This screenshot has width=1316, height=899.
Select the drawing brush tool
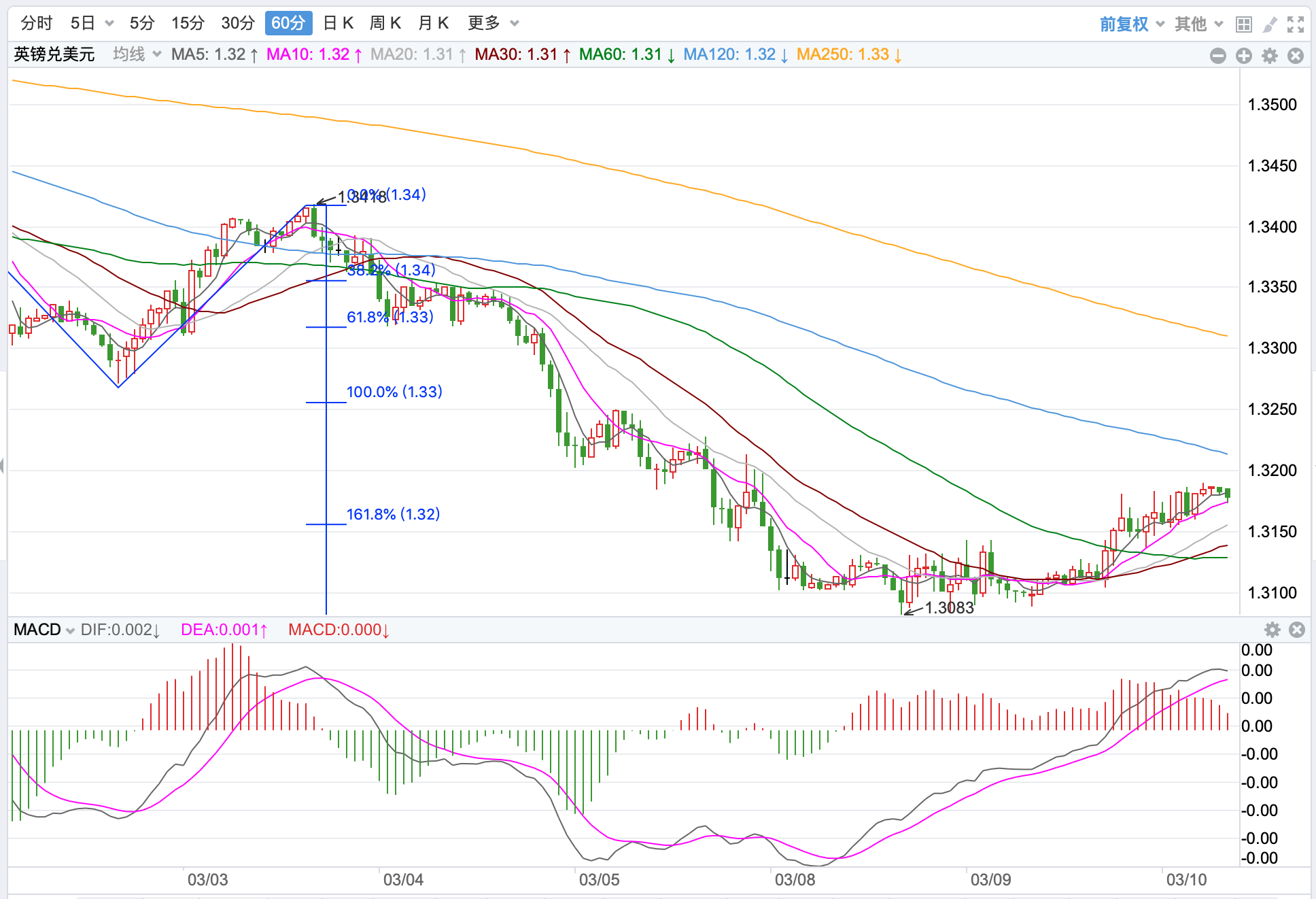click(1269, 24)
